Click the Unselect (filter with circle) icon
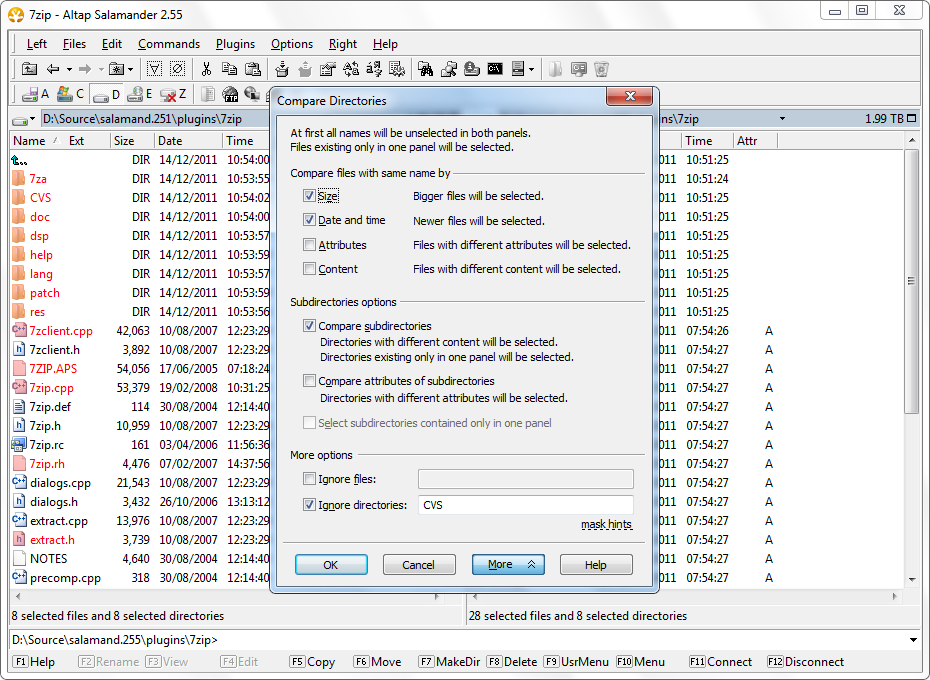The image size is (930, 680). point(177,69)
